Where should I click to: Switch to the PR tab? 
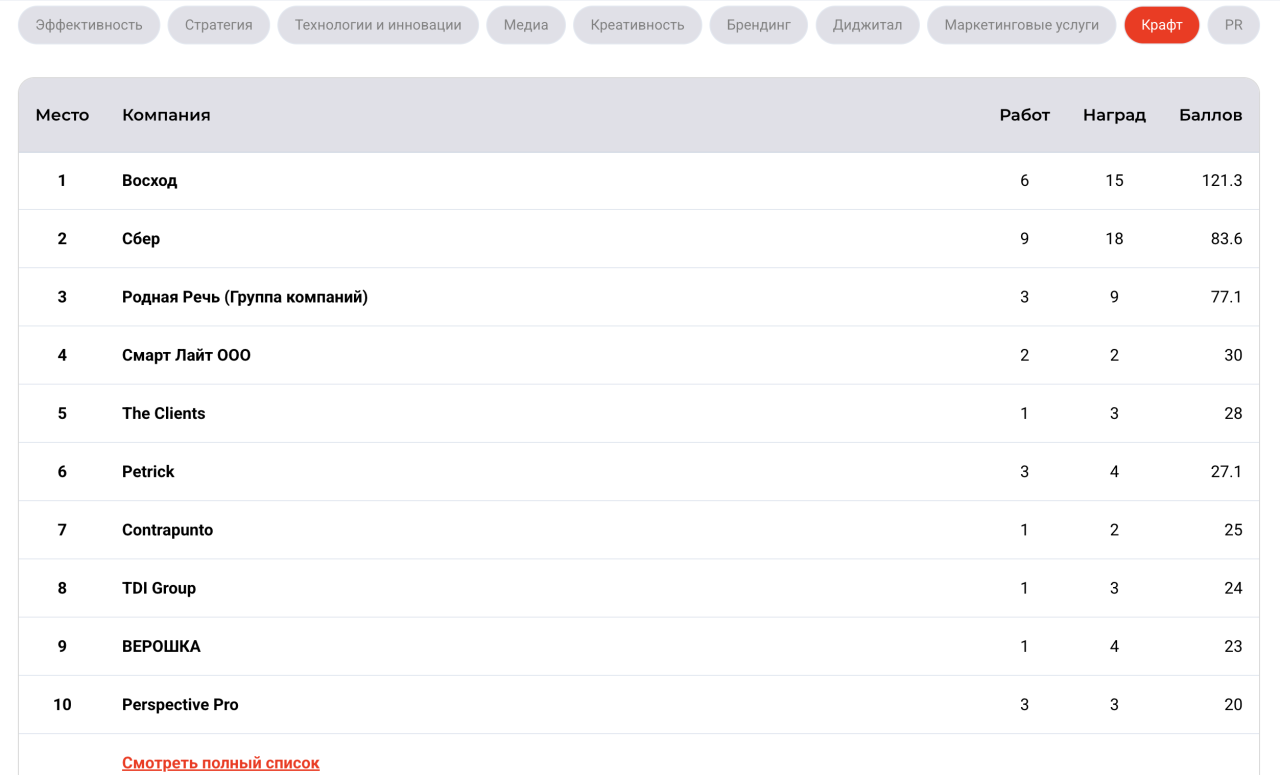(1233, 25)
